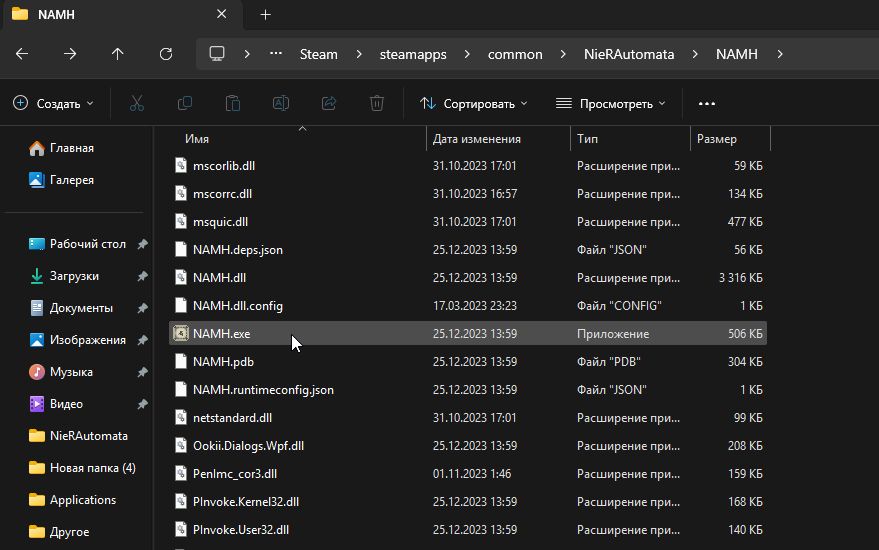Navigate to the common breadcrumb

click(515, 54)
